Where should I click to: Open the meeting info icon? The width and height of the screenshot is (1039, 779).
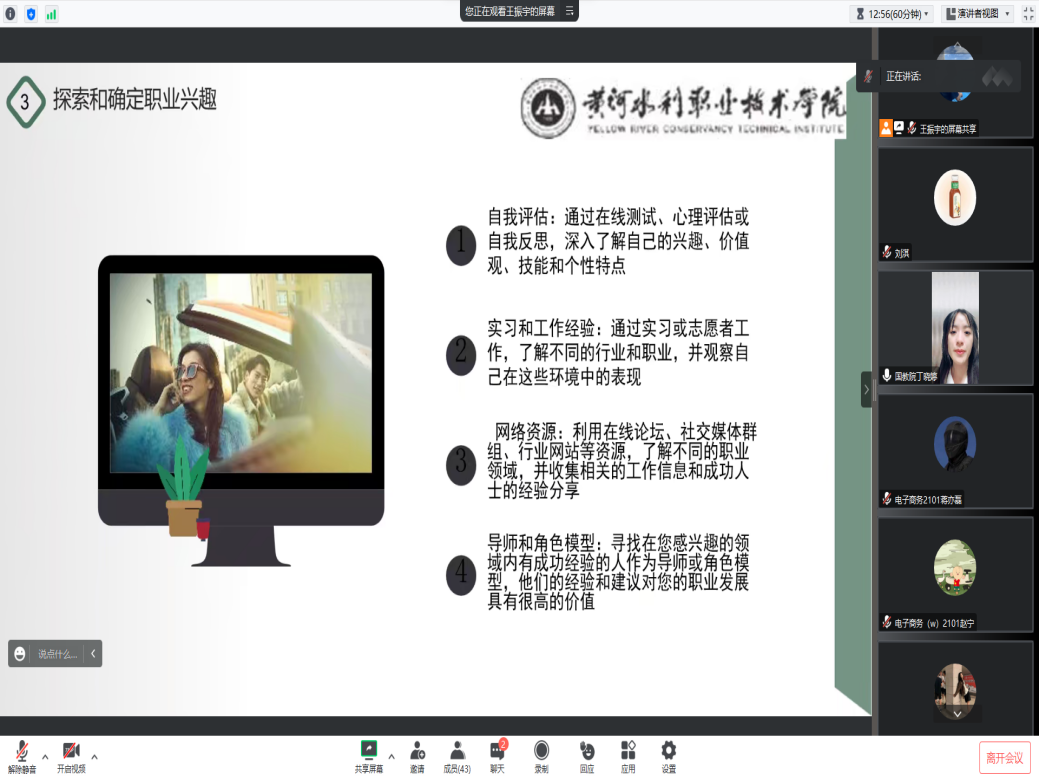click(10, 14)
